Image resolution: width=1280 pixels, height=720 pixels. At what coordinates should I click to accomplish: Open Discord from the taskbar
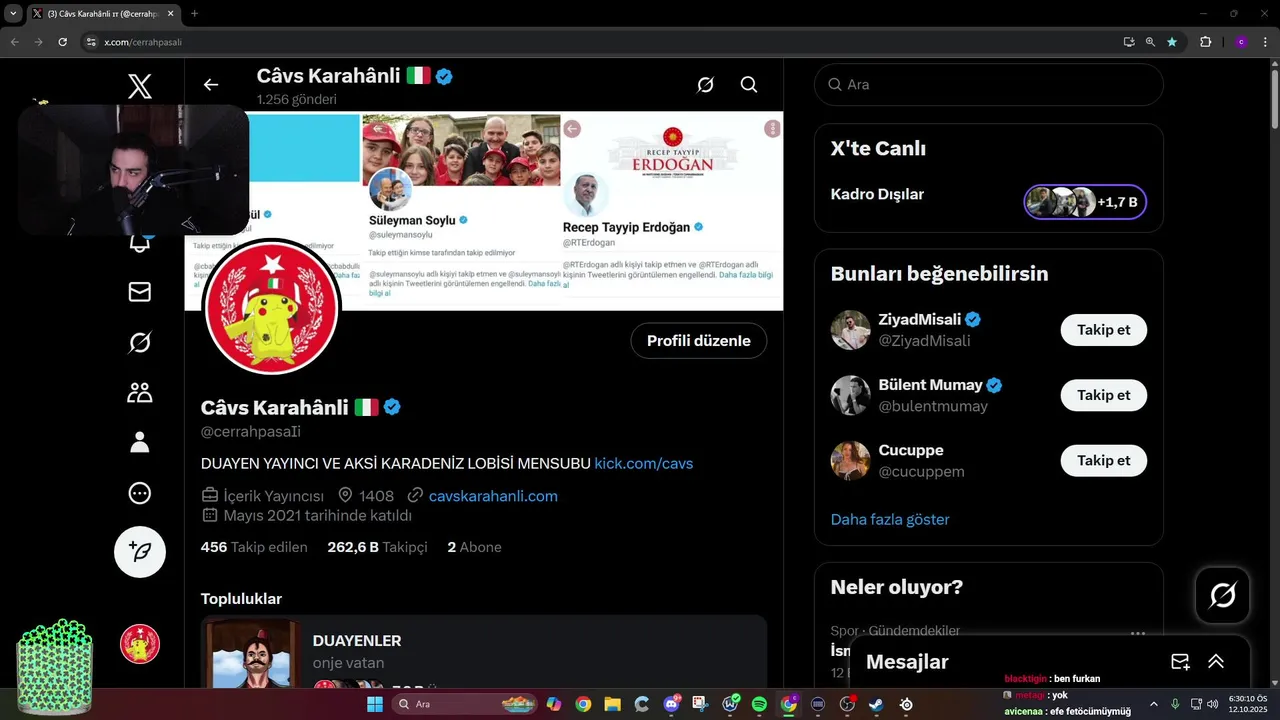point(671,704)
